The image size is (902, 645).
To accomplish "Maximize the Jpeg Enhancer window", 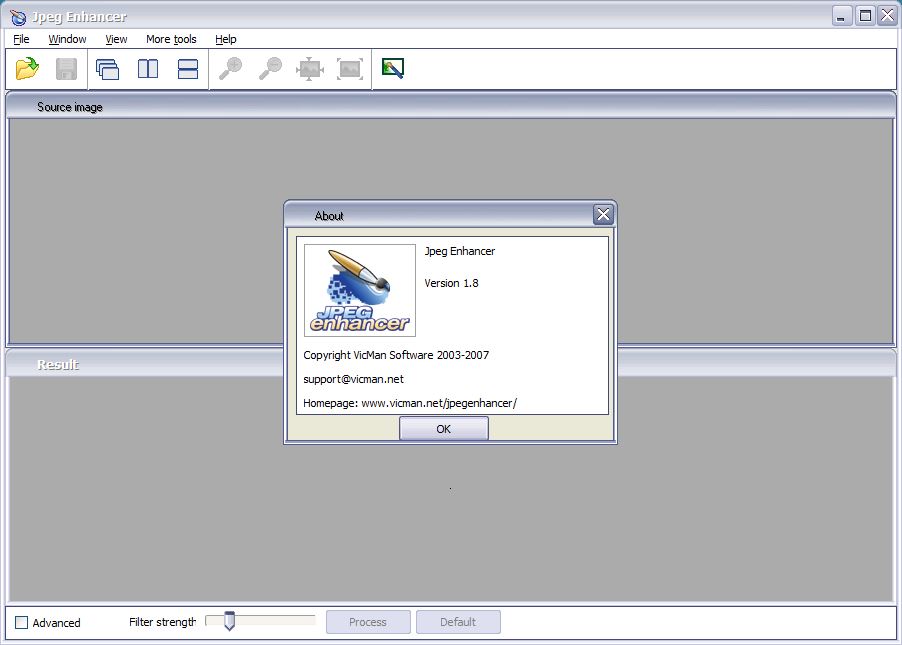I will click(x=865, y=16).
